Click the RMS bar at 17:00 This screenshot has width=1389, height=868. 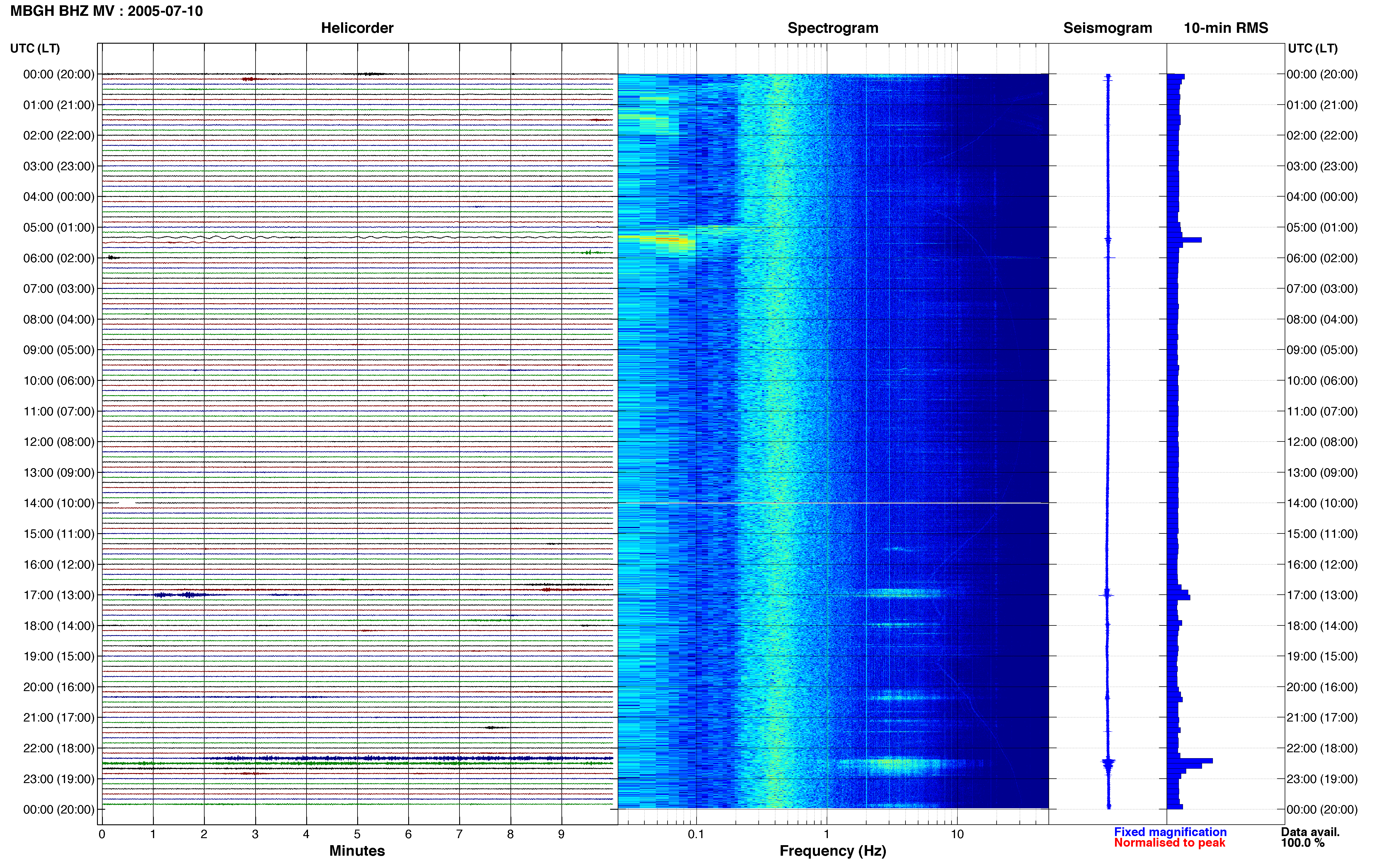[1178, 598]
